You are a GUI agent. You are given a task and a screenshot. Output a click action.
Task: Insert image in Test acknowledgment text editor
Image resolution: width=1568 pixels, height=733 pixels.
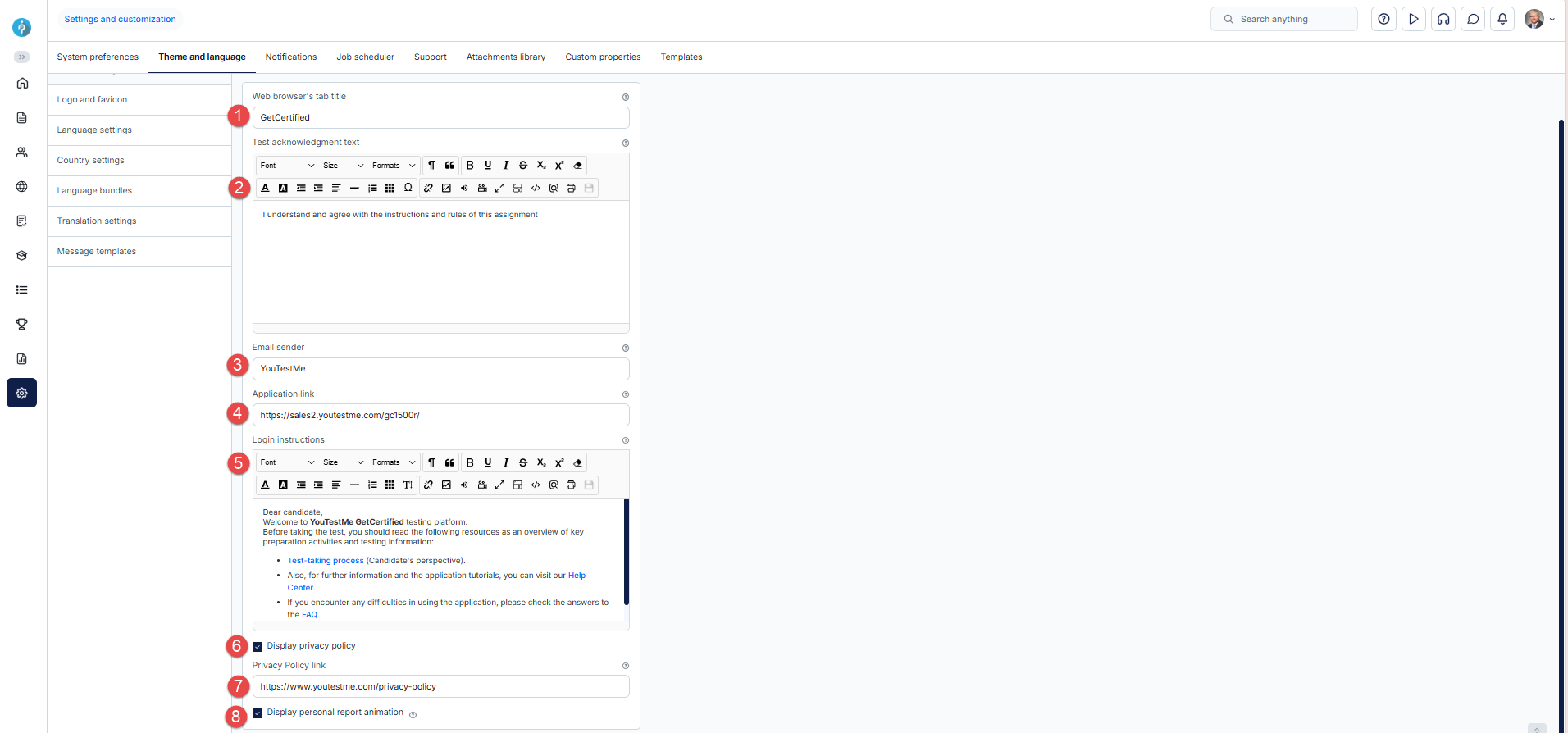coord(446,189)
